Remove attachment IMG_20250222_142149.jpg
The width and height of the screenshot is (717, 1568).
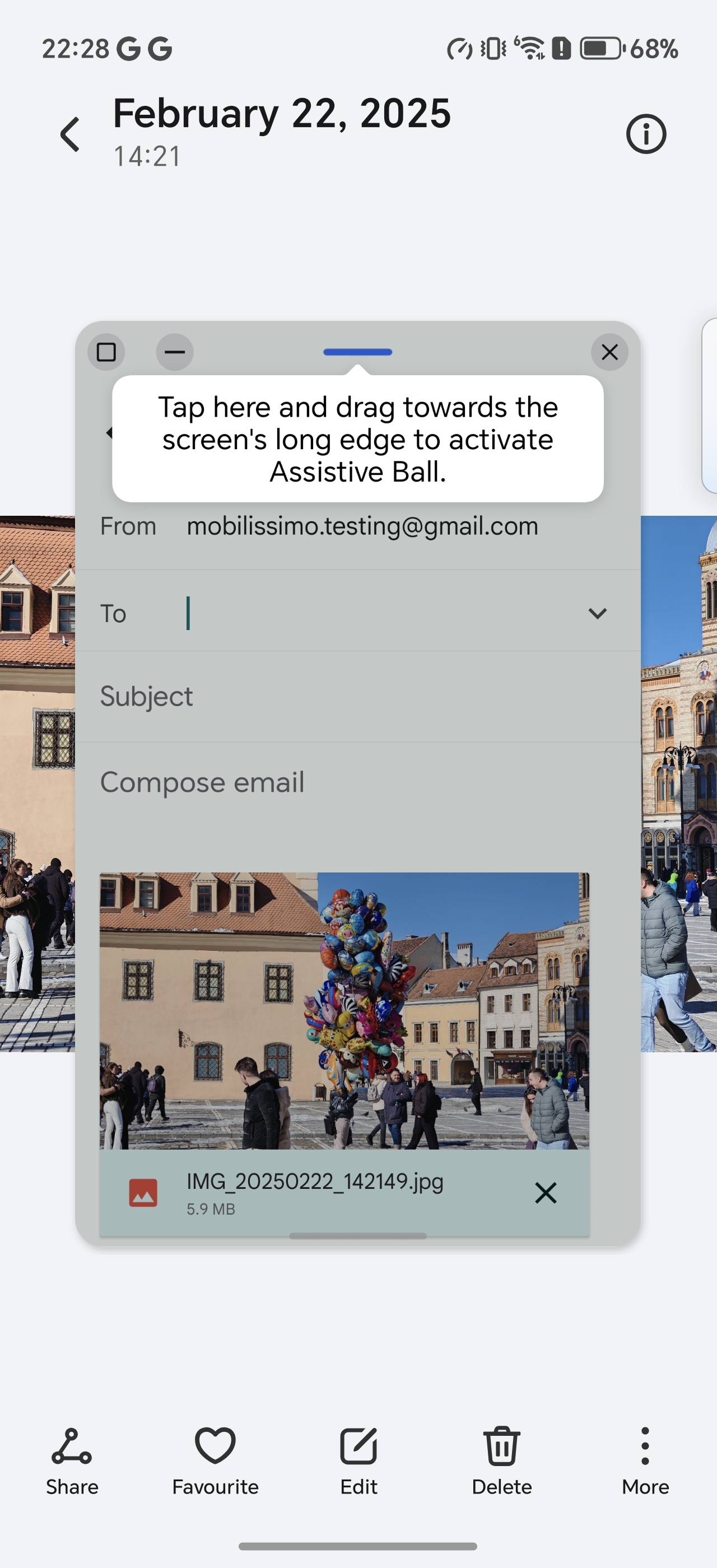pos(546,1192)
